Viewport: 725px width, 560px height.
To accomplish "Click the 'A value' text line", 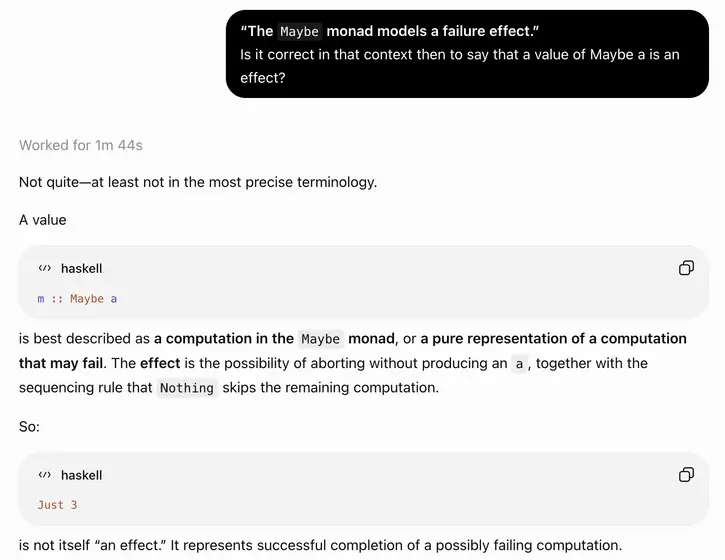I will [43, 220].
